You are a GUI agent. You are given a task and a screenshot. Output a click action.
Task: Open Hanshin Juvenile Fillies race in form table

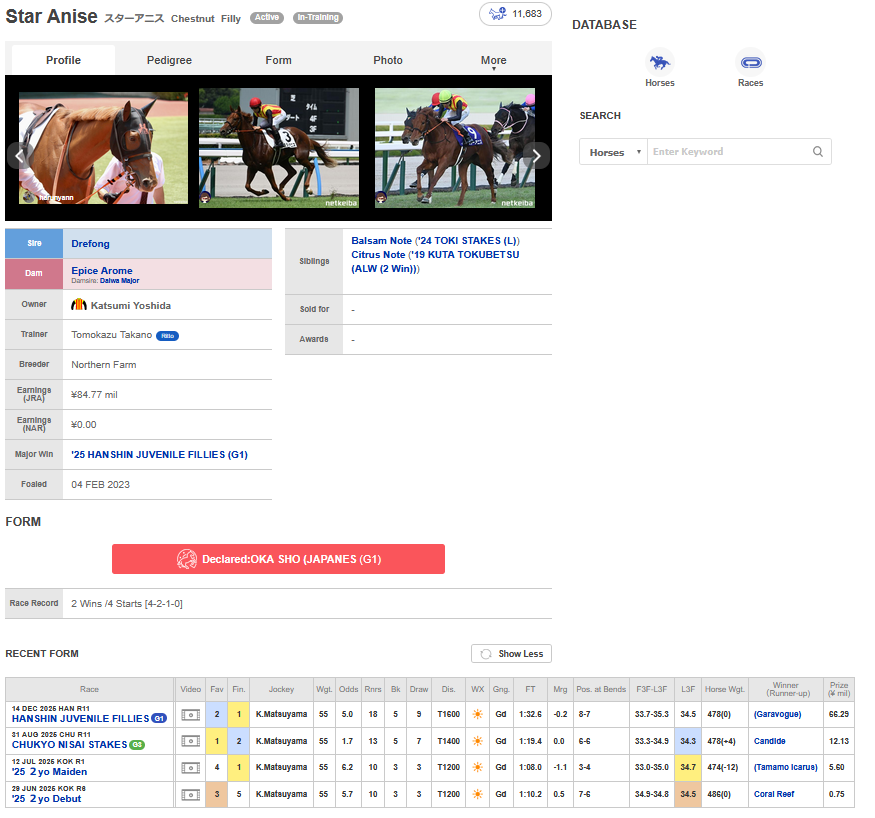tap(80, 719)
